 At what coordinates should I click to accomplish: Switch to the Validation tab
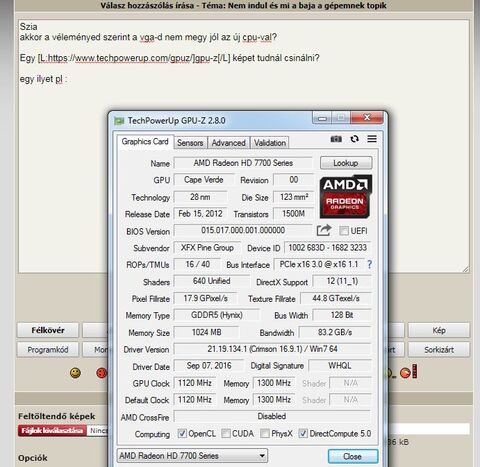[270, 143]
